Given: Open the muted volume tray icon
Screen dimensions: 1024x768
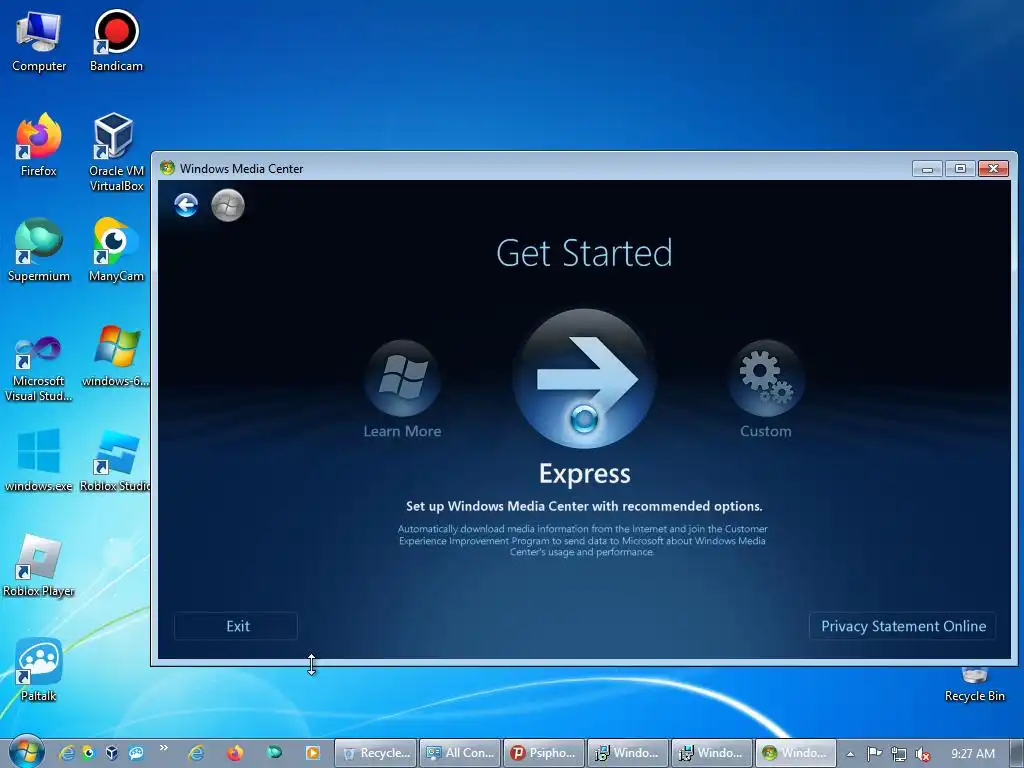Looking at the screenshot, I should click(923, 754).
